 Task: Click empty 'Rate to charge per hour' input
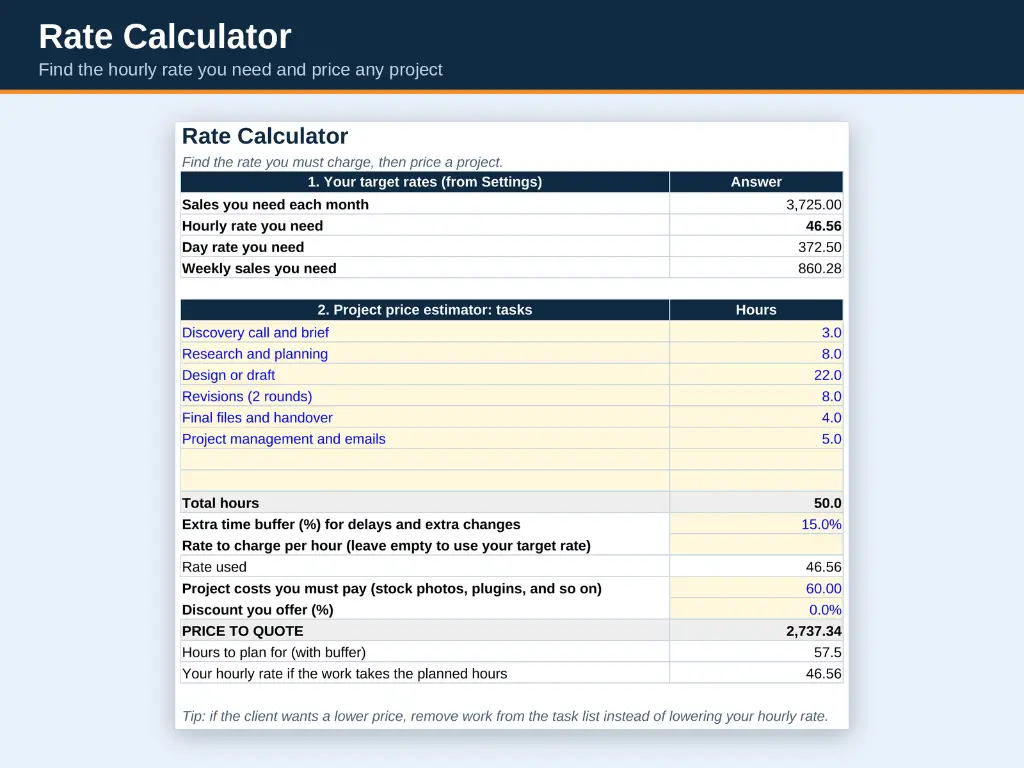pos(756,545)
